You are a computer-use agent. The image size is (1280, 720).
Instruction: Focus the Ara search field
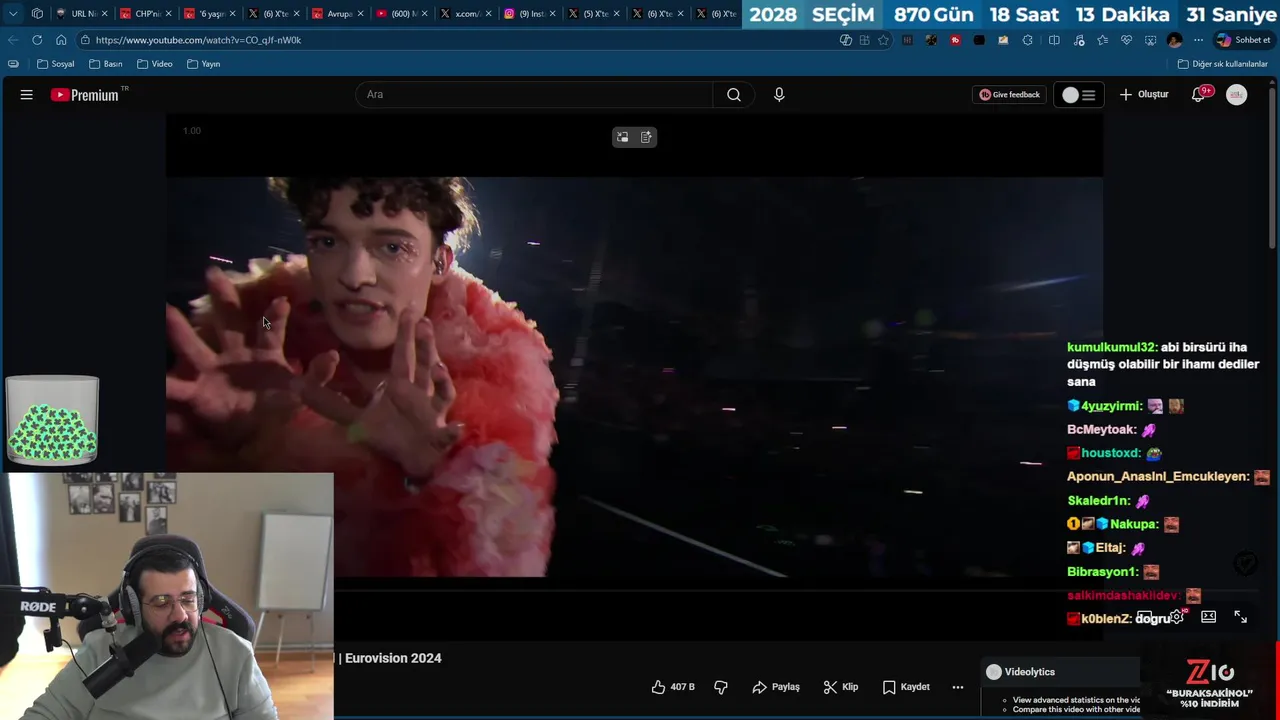[535, 95]
